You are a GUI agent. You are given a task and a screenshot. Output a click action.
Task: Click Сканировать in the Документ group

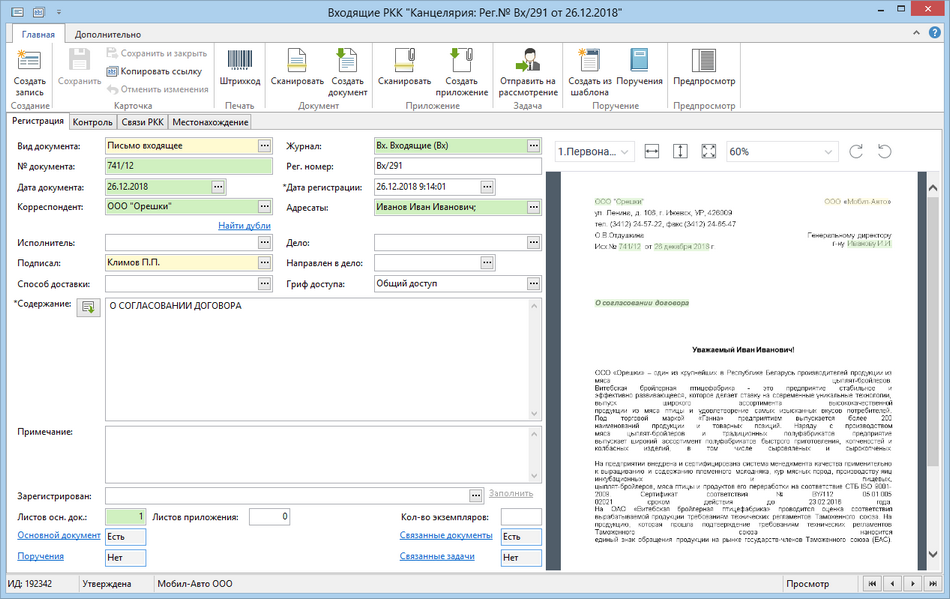(297, 61)
